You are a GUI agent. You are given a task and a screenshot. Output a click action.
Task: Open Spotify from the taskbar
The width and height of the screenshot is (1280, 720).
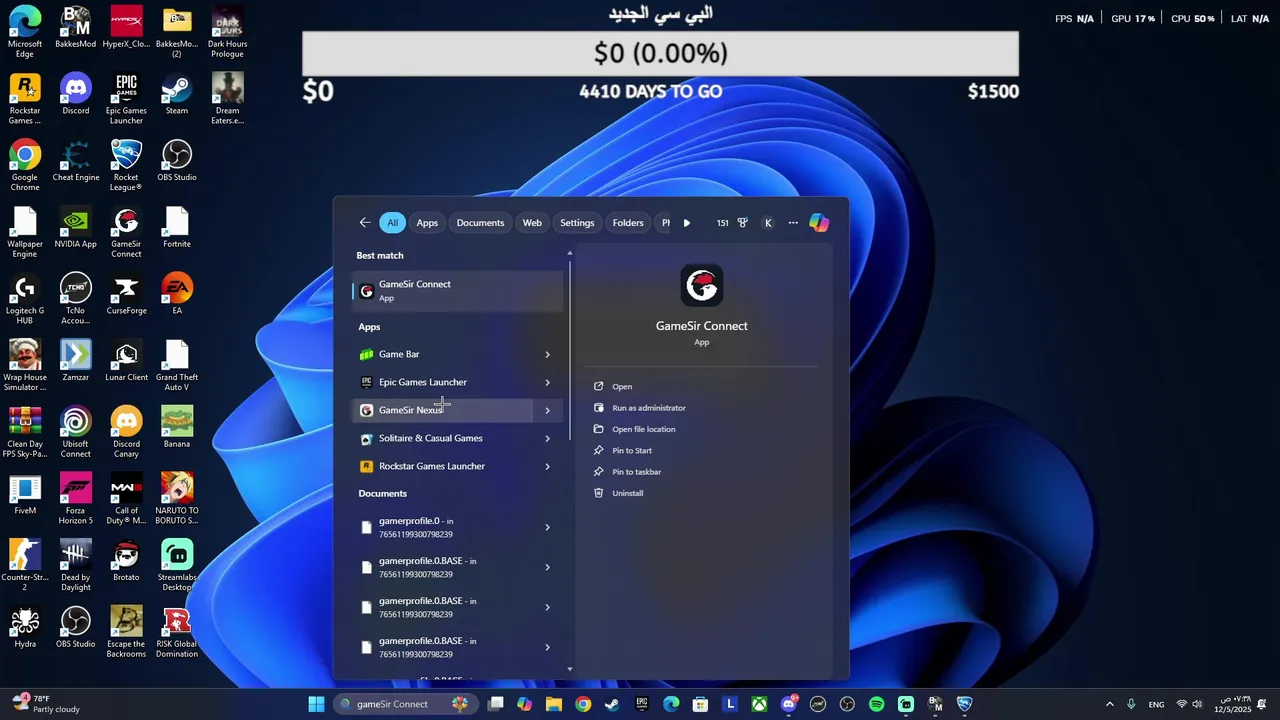[x=876, y=704]
